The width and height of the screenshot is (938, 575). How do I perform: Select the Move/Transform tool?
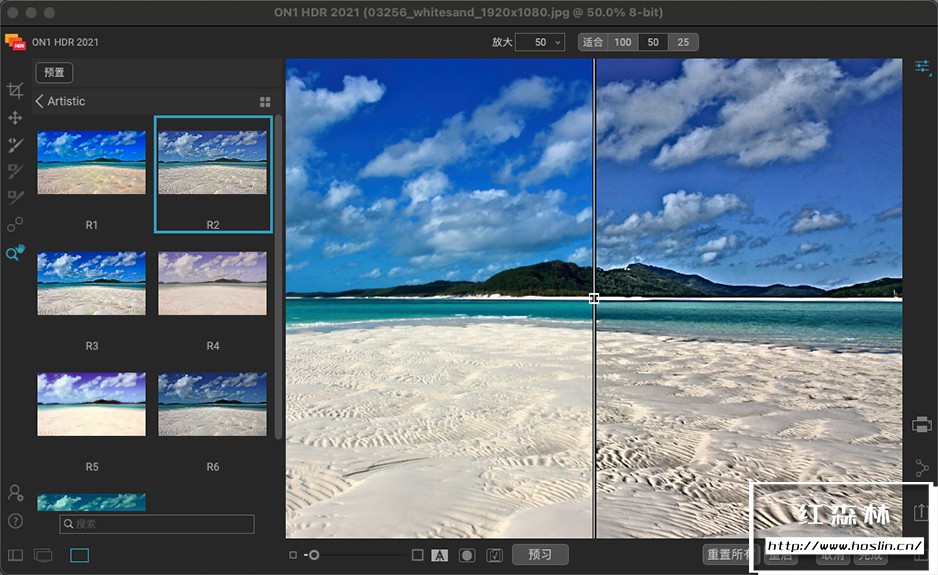pyautogui.click(x=15, y=118)
